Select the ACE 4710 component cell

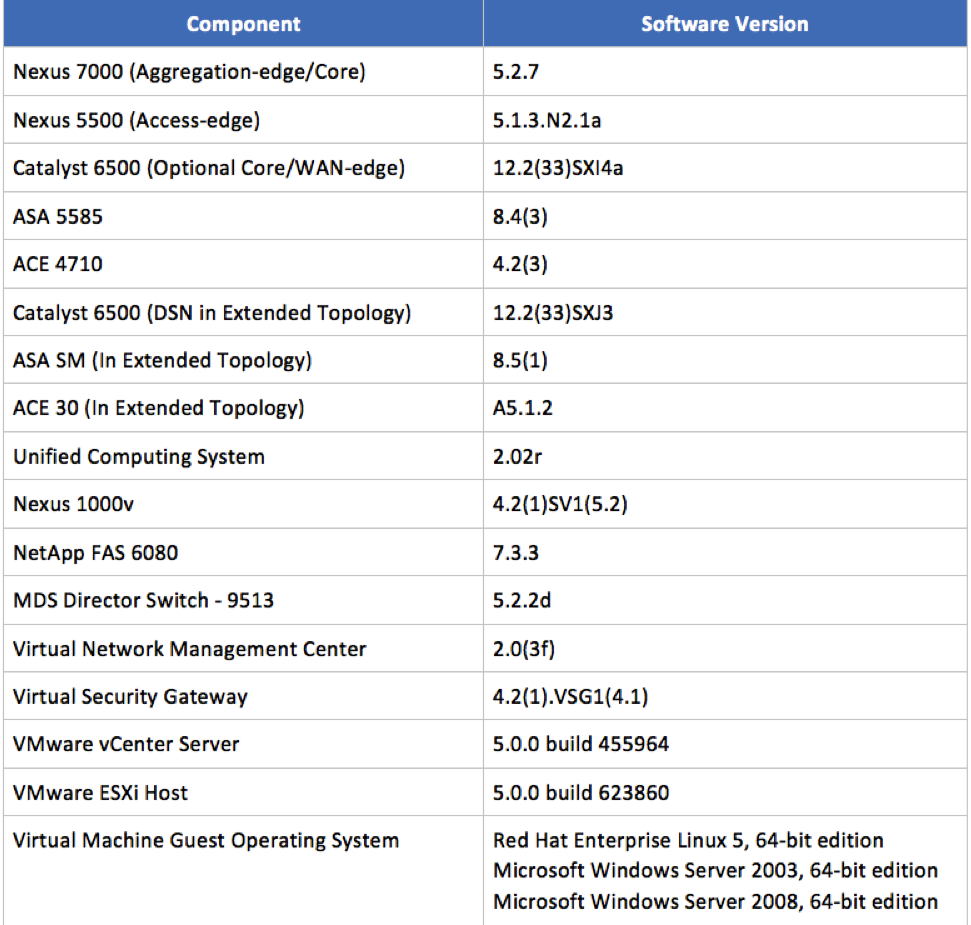pos(58,264)
